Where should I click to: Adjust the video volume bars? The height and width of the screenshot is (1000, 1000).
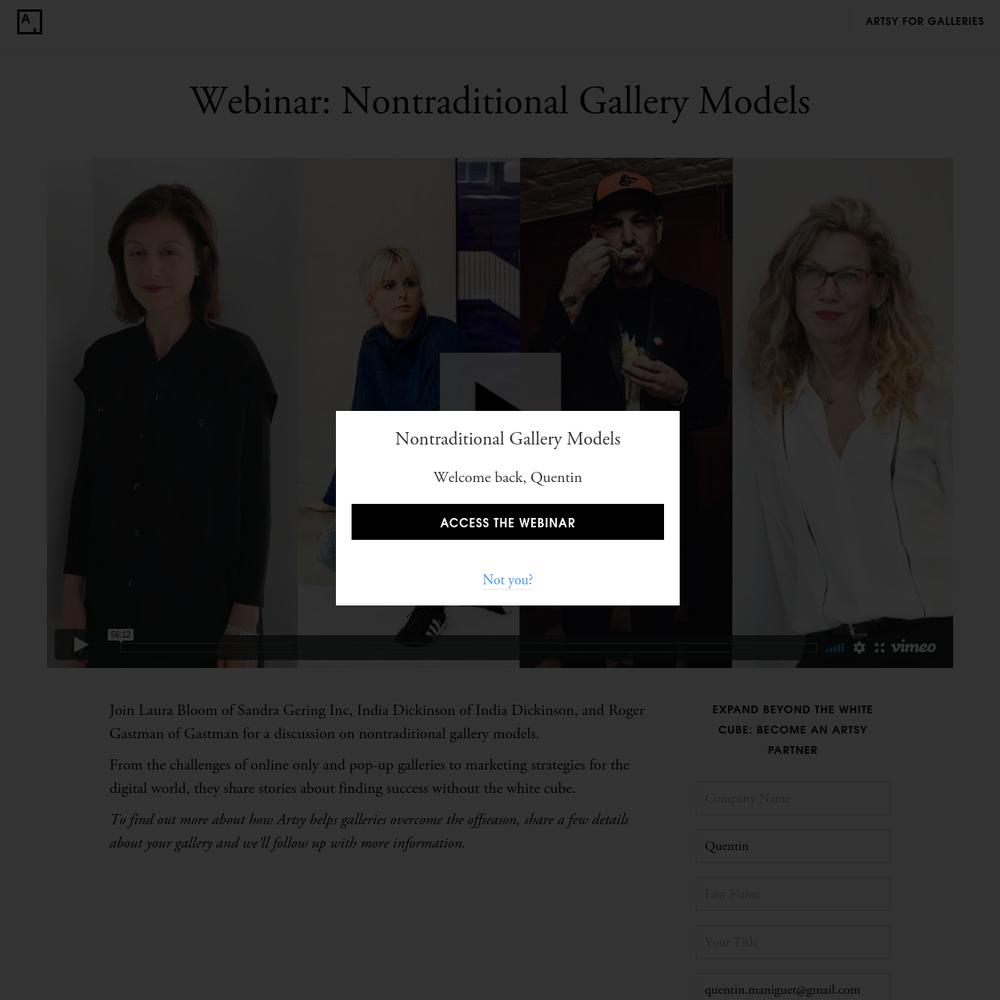(834, 648)
